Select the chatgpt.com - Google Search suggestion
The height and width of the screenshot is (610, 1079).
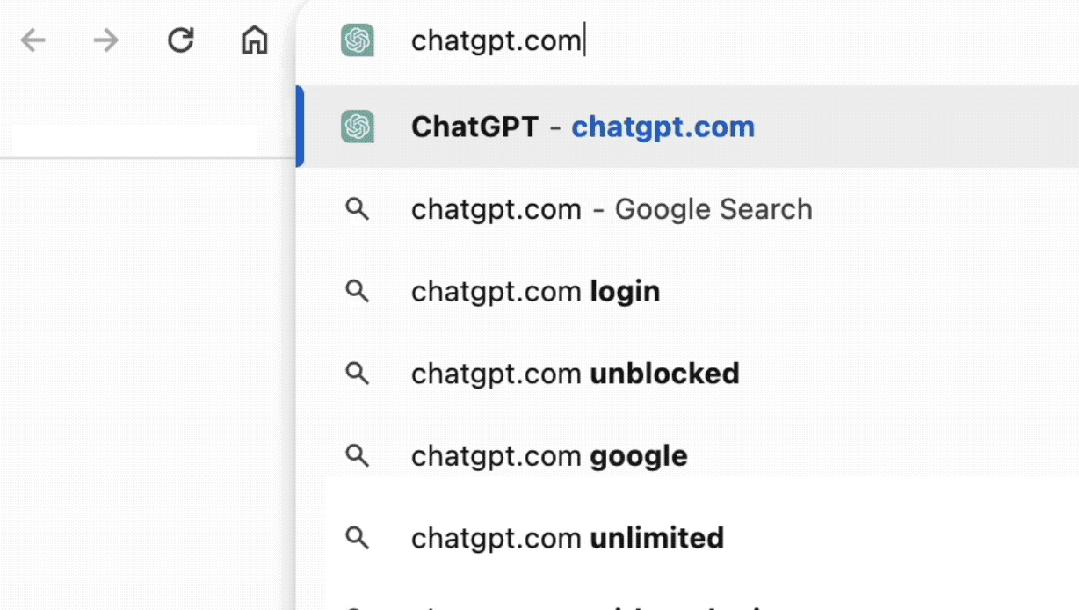pos(610,209)
